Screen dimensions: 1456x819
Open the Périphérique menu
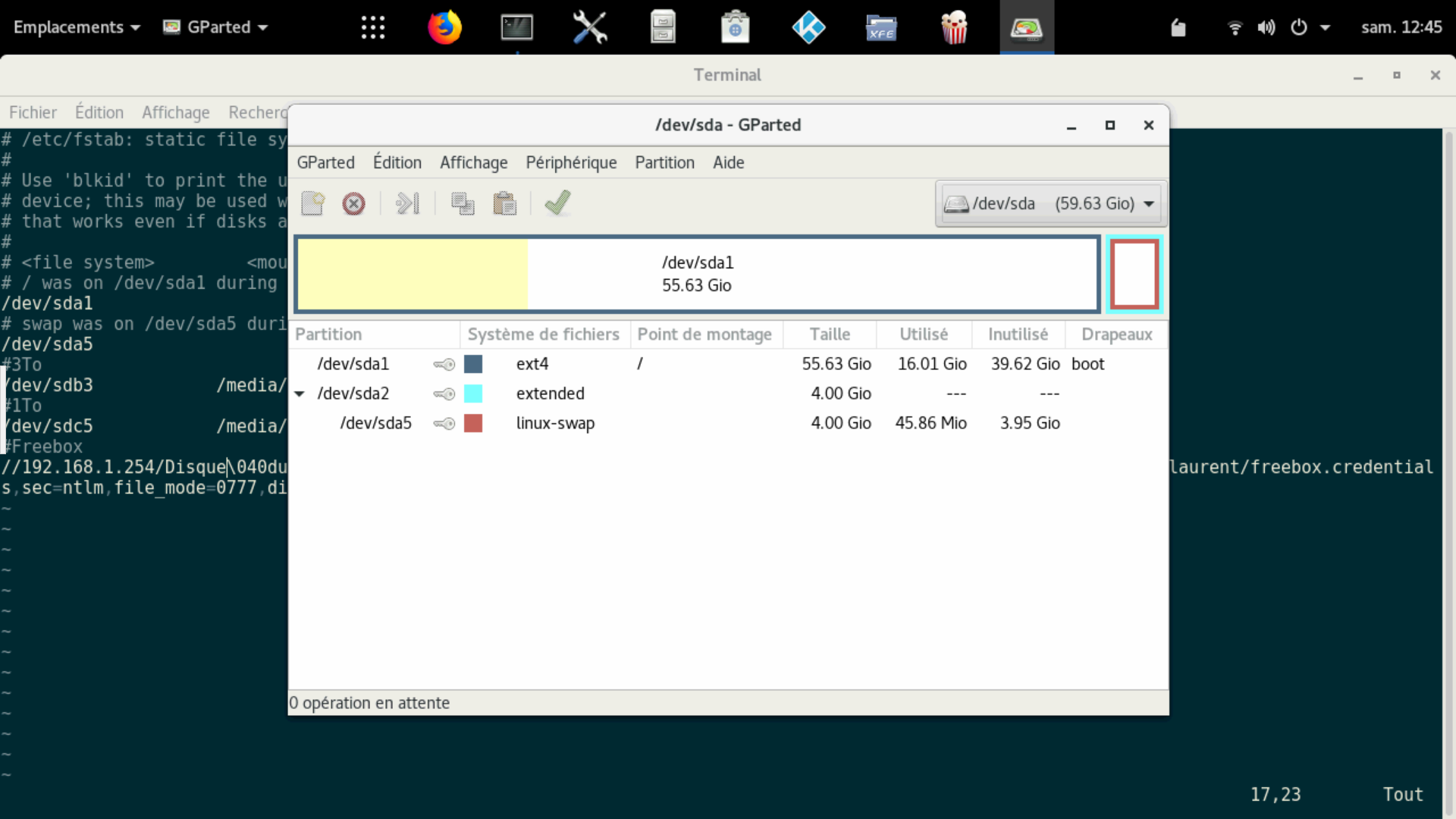click(571, 162)
